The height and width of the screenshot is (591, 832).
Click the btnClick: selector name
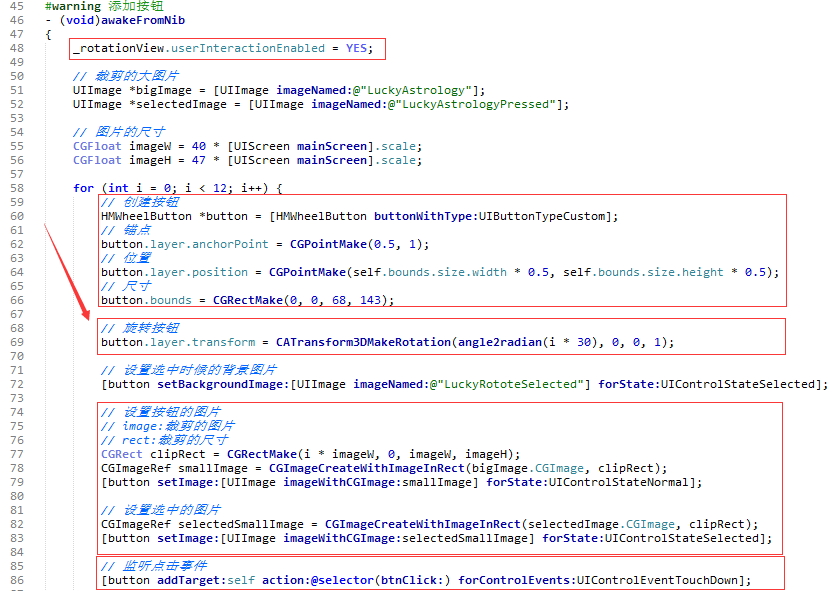tap(412, 580)
